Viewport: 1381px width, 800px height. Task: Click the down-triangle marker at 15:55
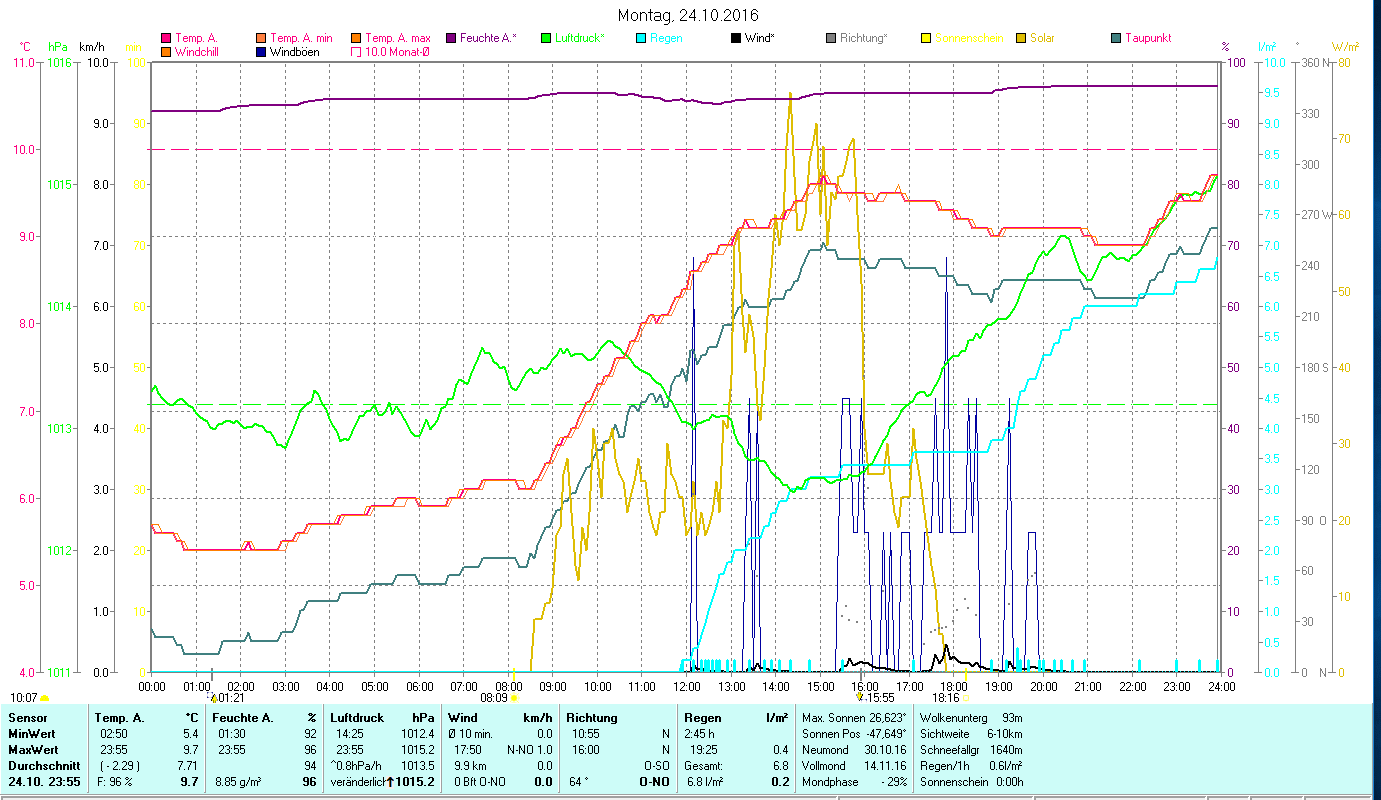point(861,698)
